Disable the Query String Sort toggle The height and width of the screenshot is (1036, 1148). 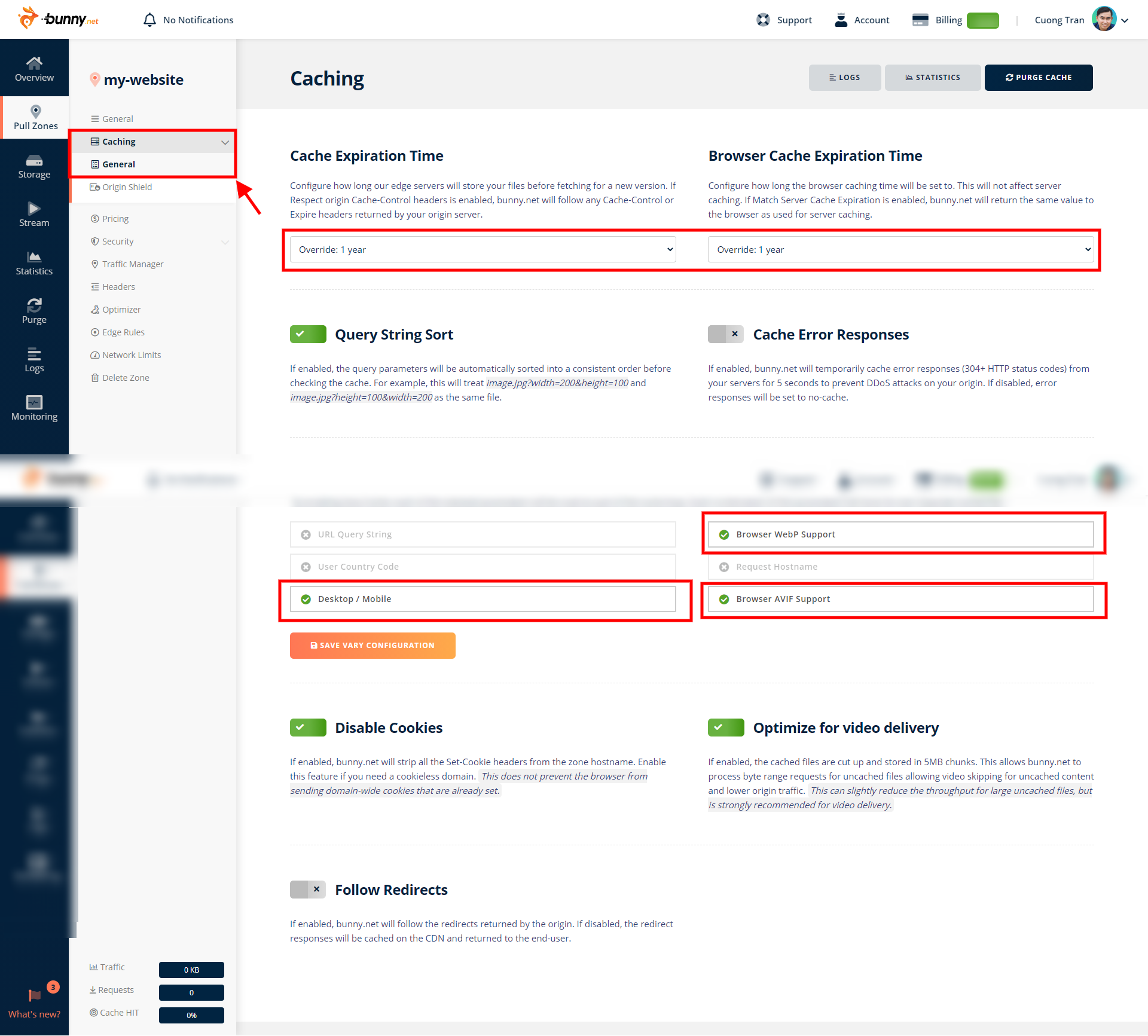308,334
